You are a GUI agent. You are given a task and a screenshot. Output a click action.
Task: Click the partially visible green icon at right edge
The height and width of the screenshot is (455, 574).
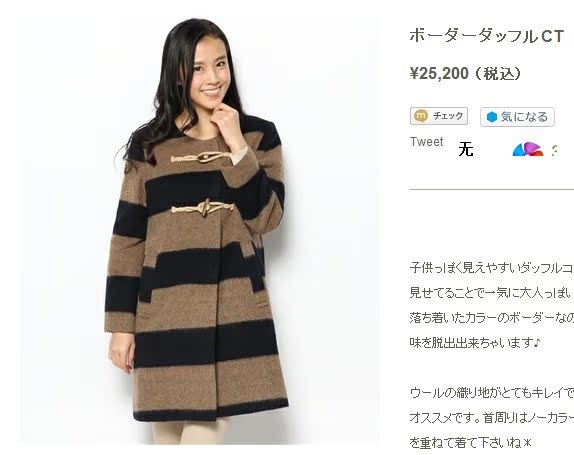[x=555, y=150]
